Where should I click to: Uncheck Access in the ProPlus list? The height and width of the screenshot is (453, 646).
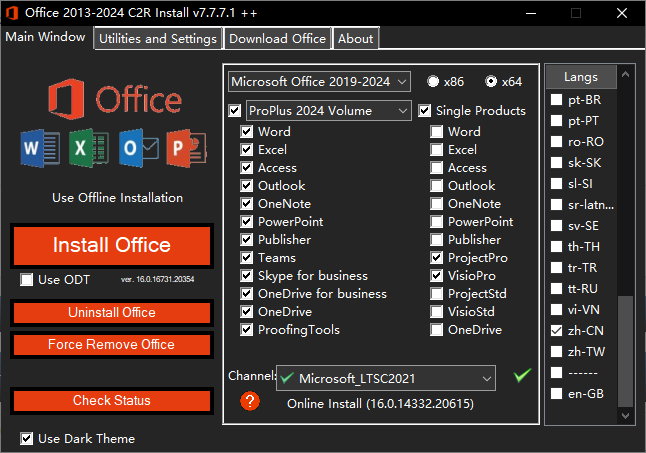[247, 168]
